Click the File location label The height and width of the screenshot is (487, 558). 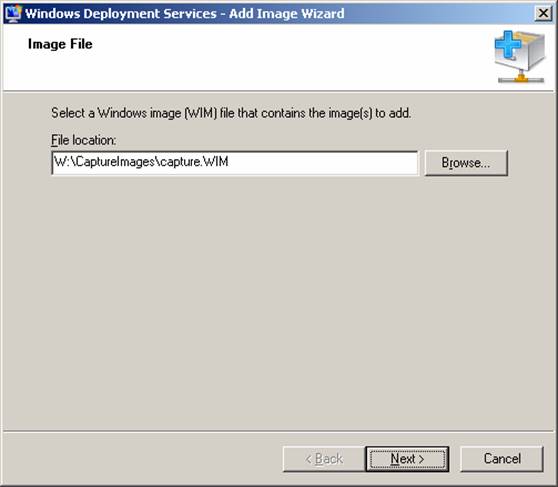click(84, 140)
